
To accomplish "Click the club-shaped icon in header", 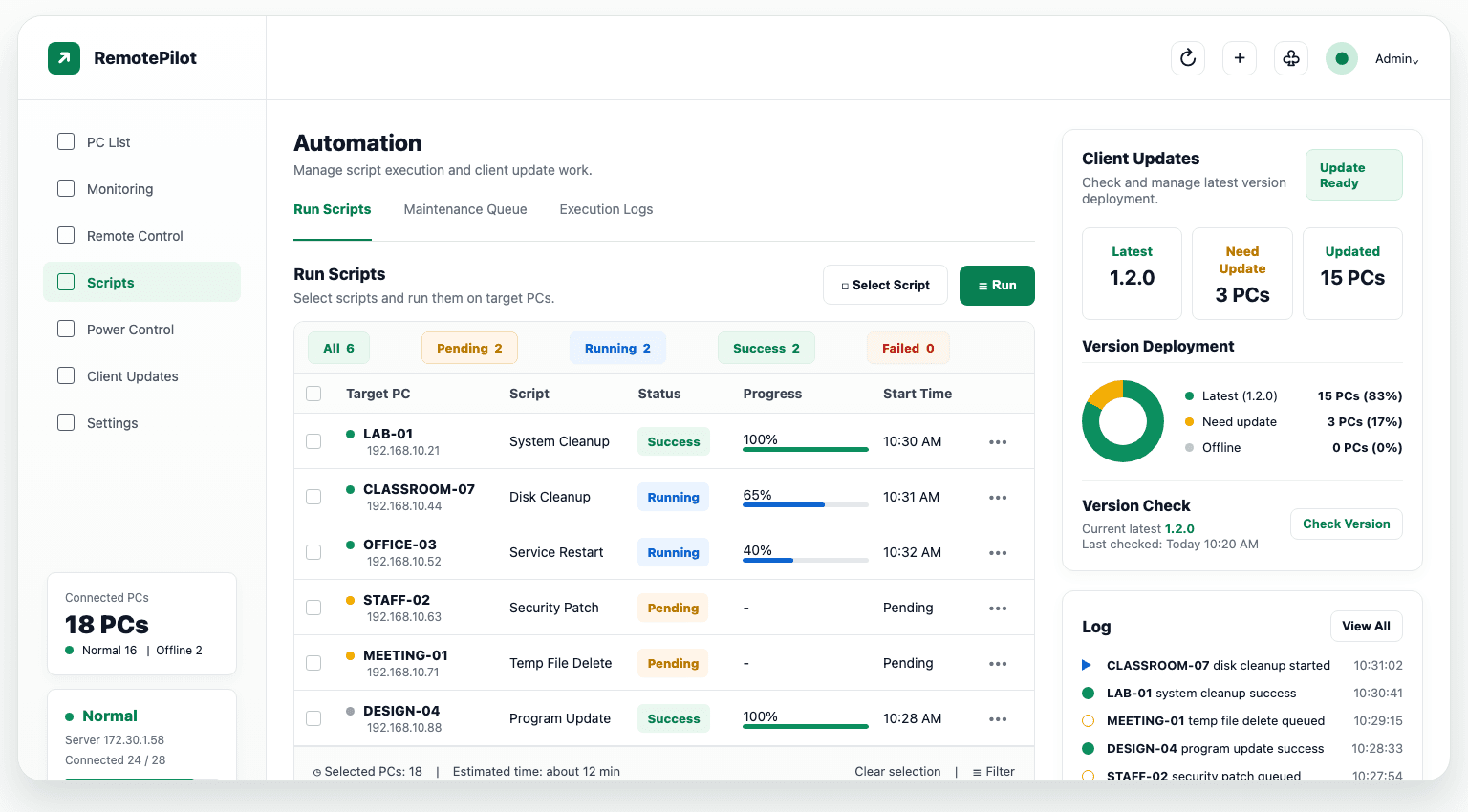I will coord(1291,58).
